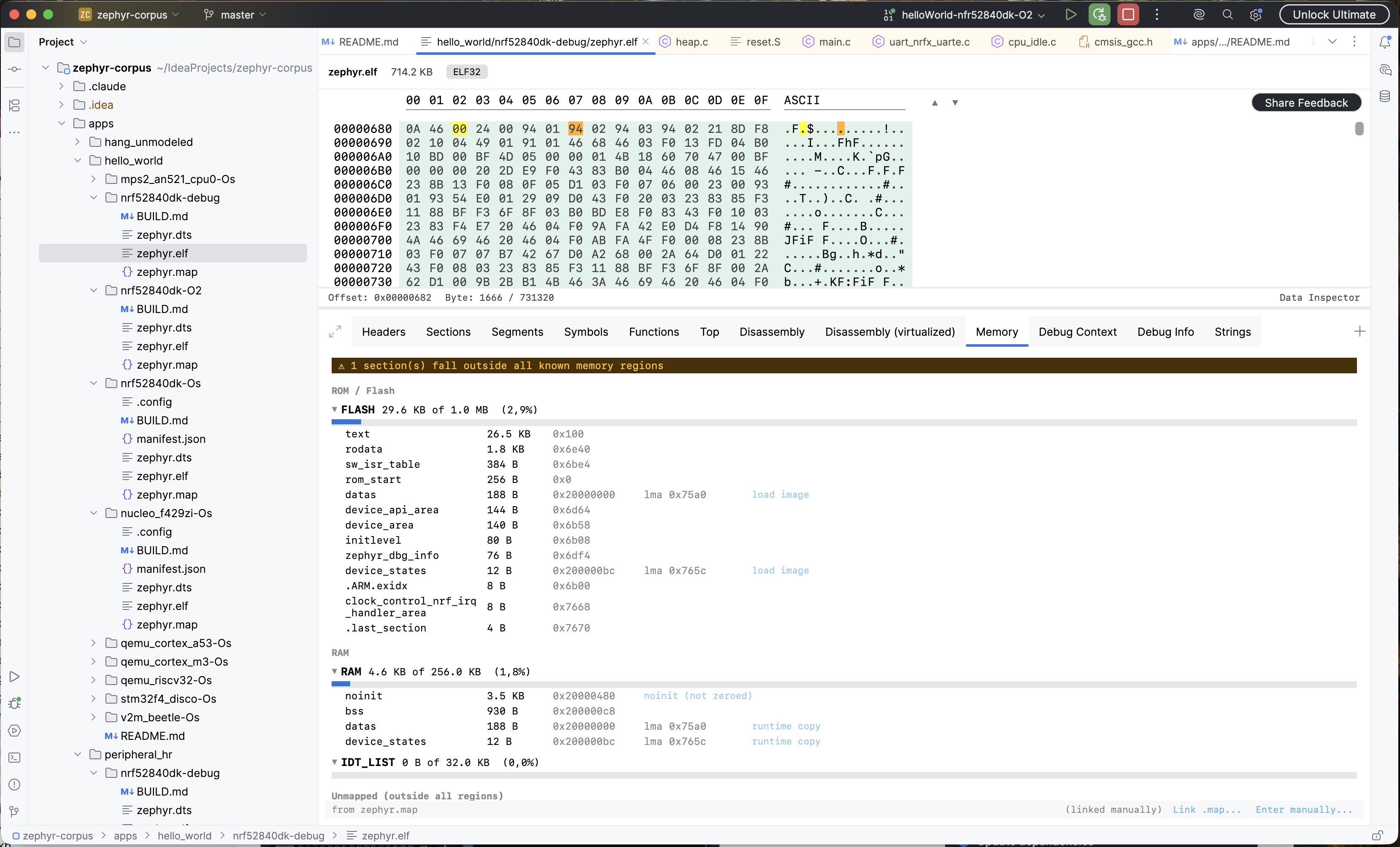Click the green debug-rerun icon
The height and width of the screenshot is (847, 1400).
pyautogui.click(x=1099, y=15)
